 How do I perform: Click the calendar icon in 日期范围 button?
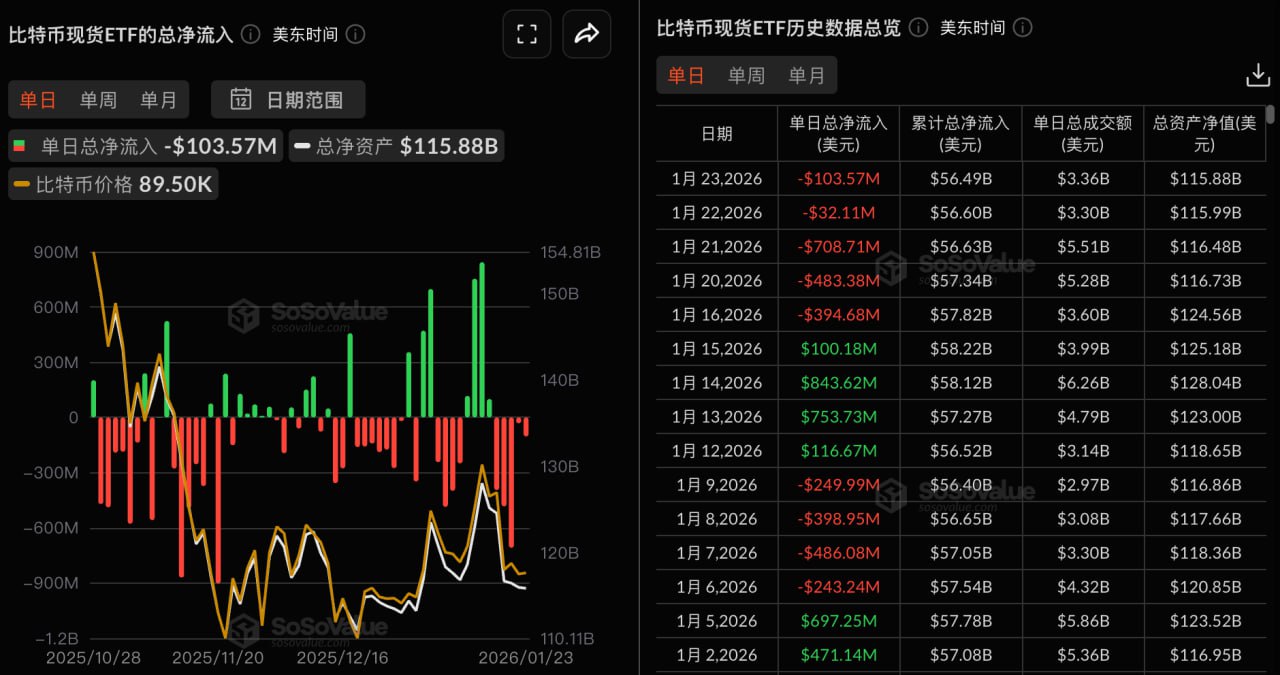pyautogui.click(x=241, y=99)
